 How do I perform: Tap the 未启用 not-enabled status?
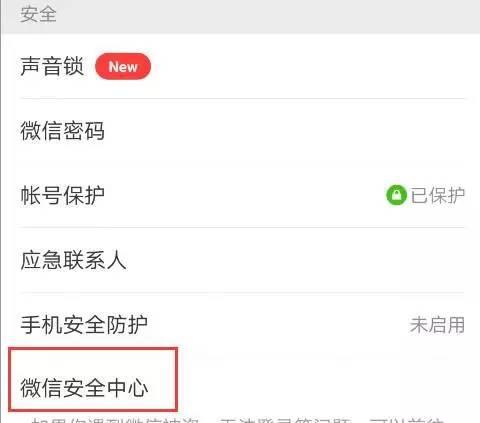point(437,325)
